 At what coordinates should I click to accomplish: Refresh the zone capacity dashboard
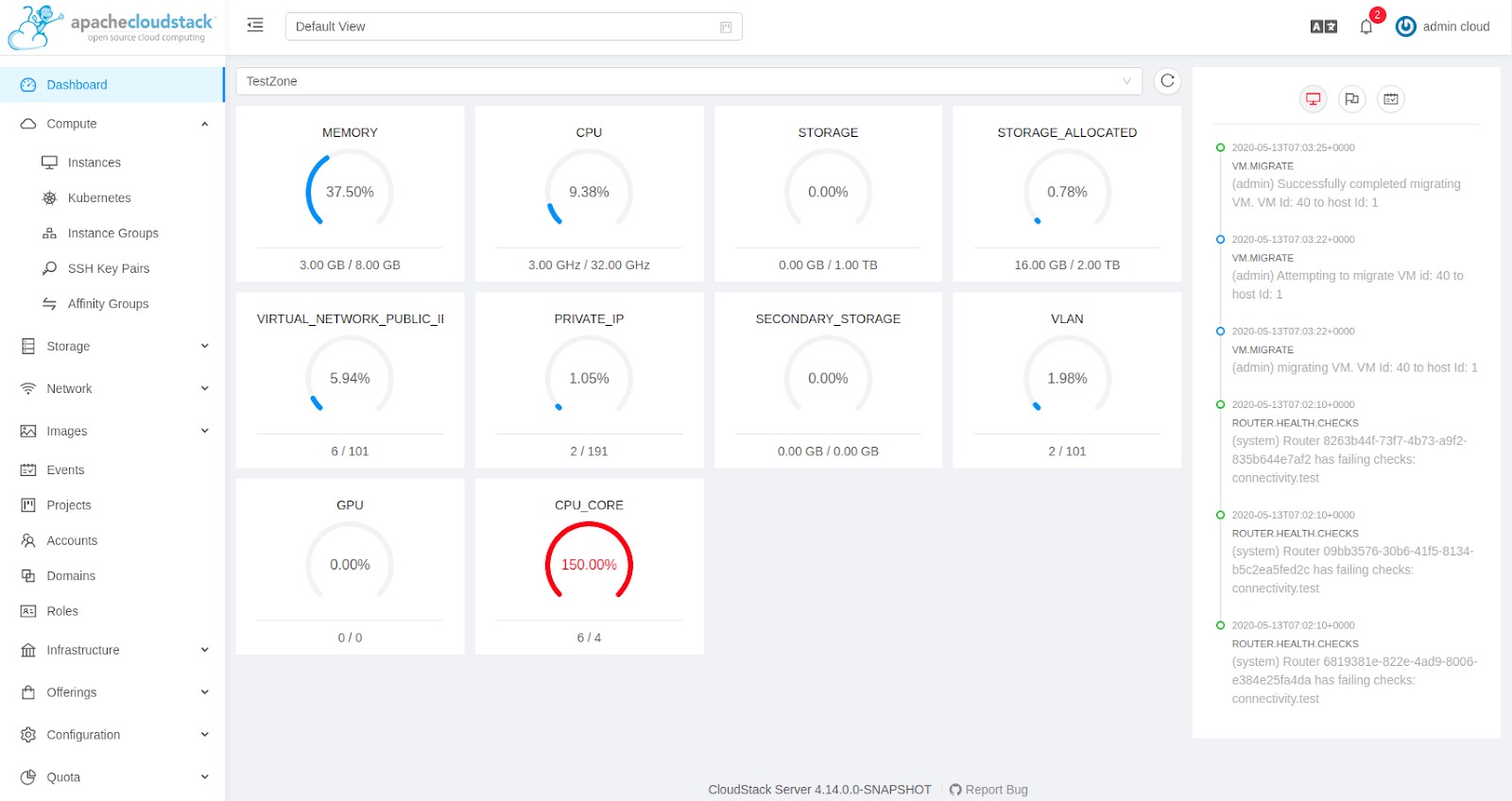click(1167, 81)
